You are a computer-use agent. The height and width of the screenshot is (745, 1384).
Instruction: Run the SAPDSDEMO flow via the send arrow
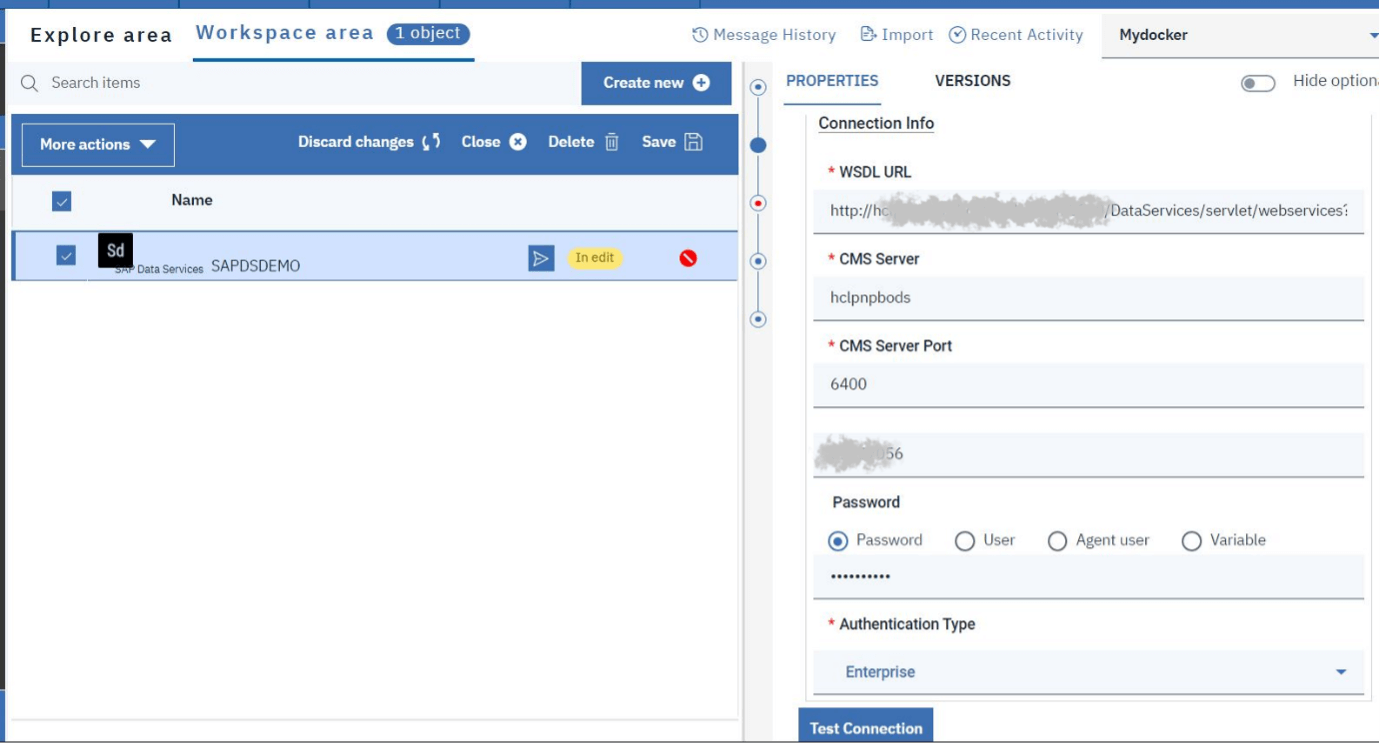540,258
